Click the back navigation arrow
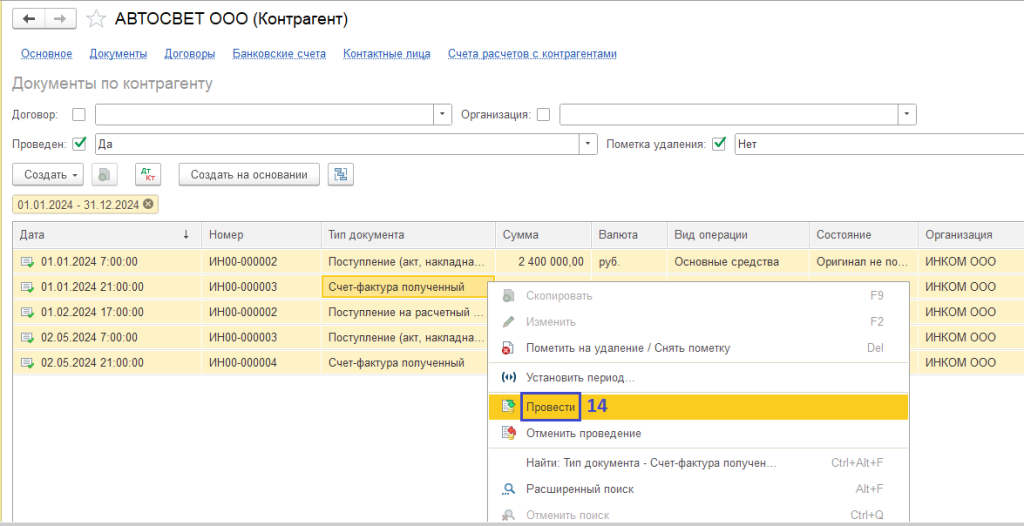This screenshot has width=1024, height=526. [x=29, y=19]
